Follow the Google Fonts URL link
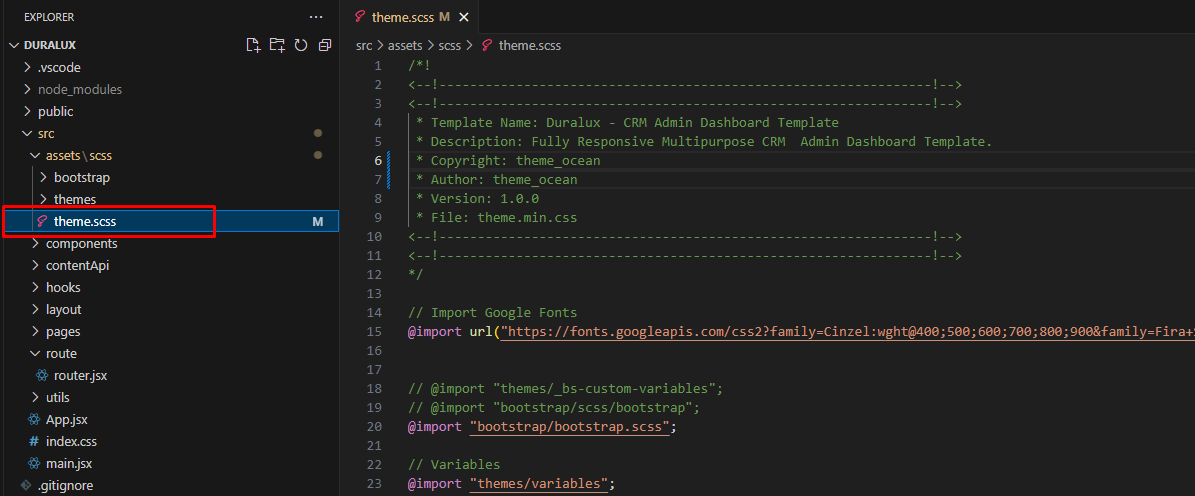 click(847, 333)
